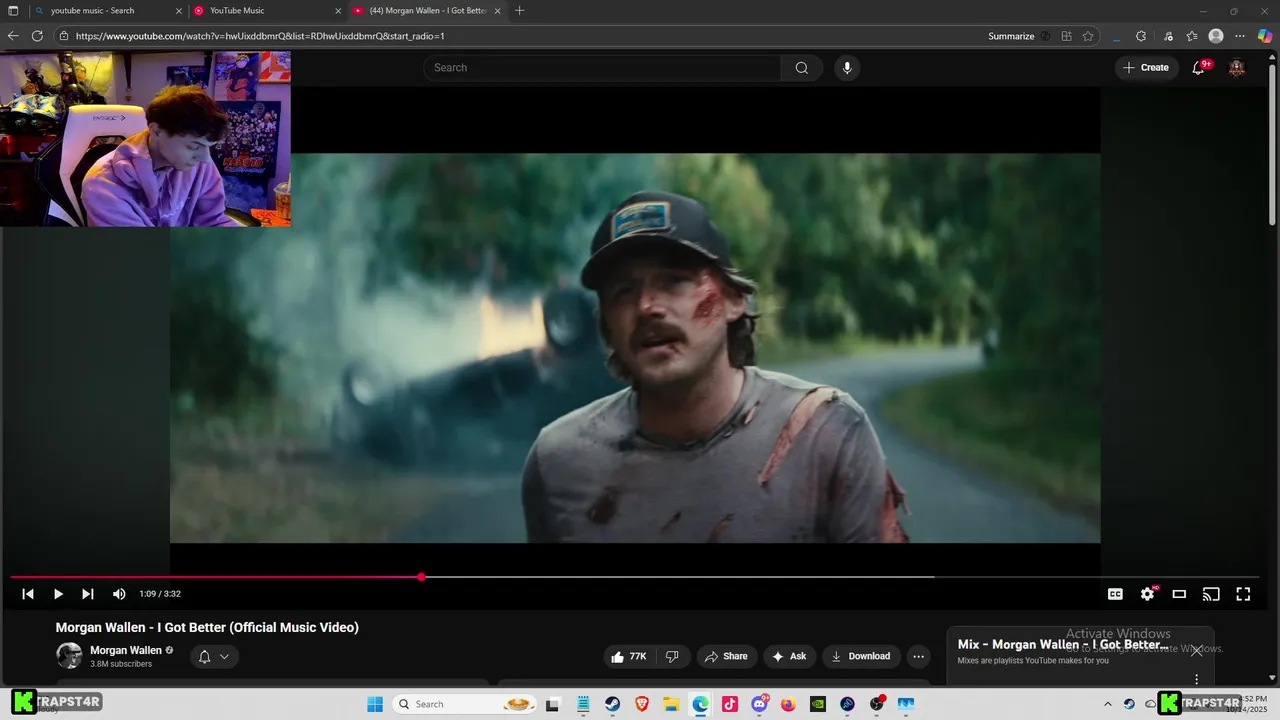The height and width of the screenshot is (720, 1280).
Task: Open File Explorer from taskbar
Action: (x=671, y=704)
